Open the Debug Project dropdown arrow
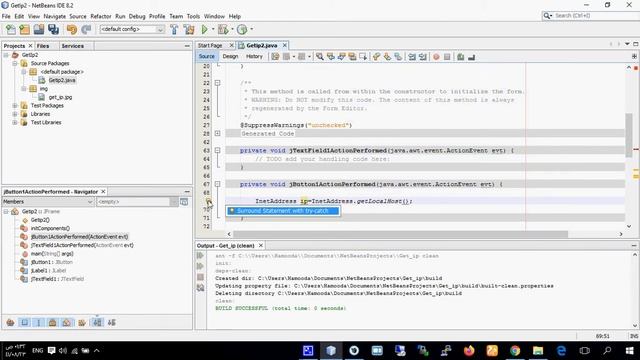Image resolution: width=640 pixels, height=360 pixels. pyautogui.click(x=232, y=29)
